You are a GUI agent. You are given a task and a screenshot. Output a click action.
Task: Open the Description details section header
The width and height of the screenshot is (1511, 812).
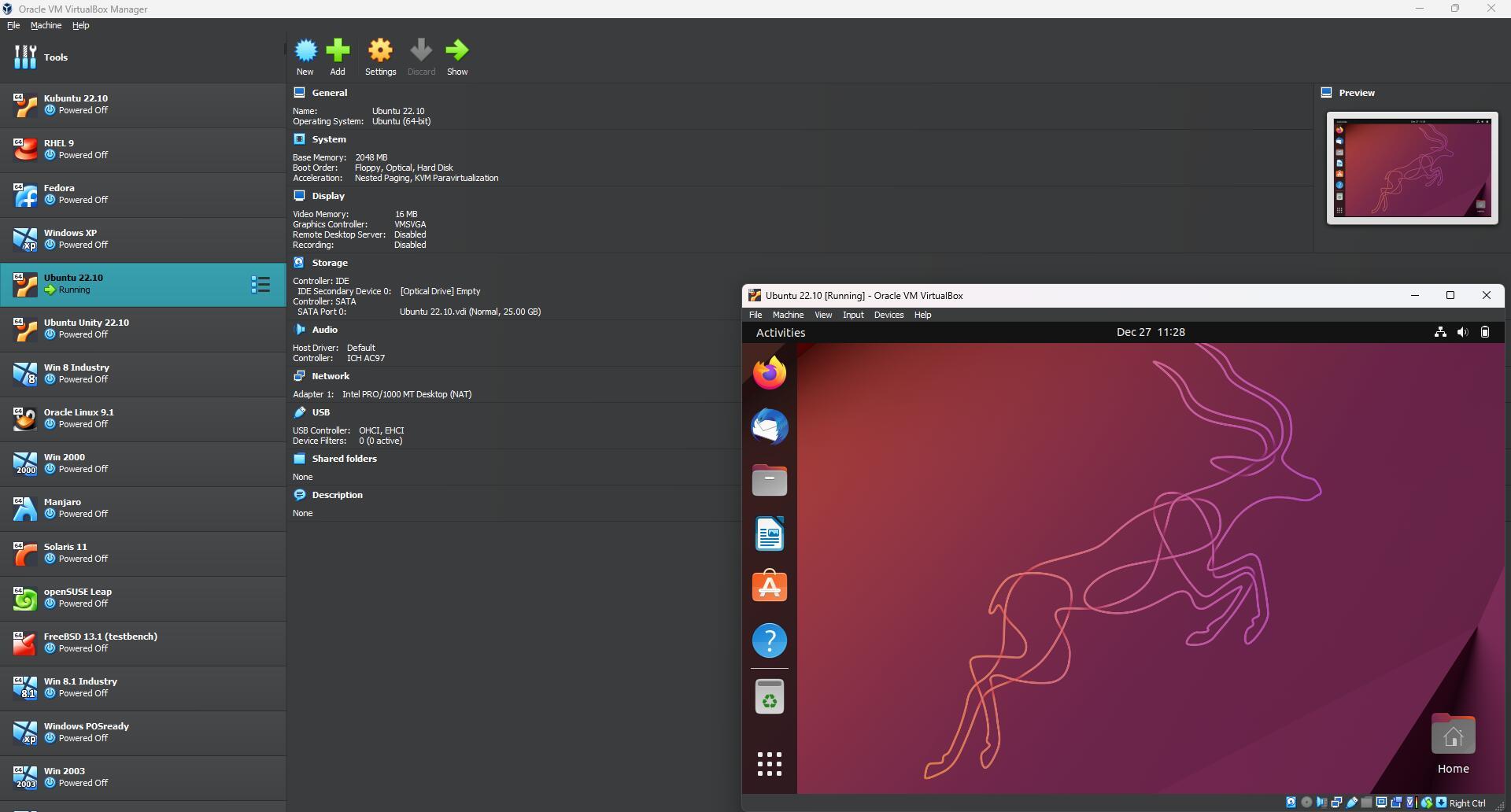tap(337, 495)
